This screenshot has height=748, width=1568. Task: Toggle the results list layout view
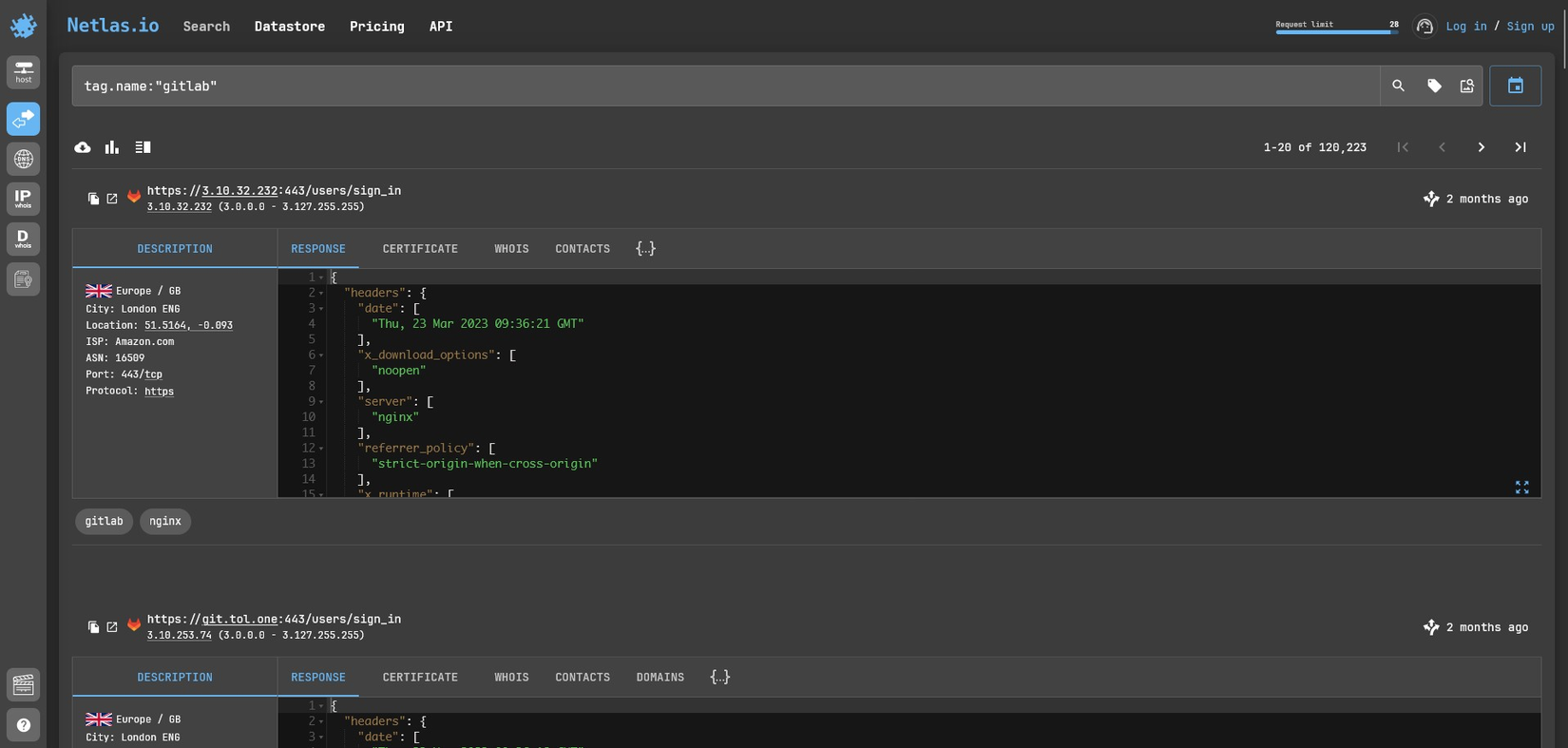coord(143,147)
